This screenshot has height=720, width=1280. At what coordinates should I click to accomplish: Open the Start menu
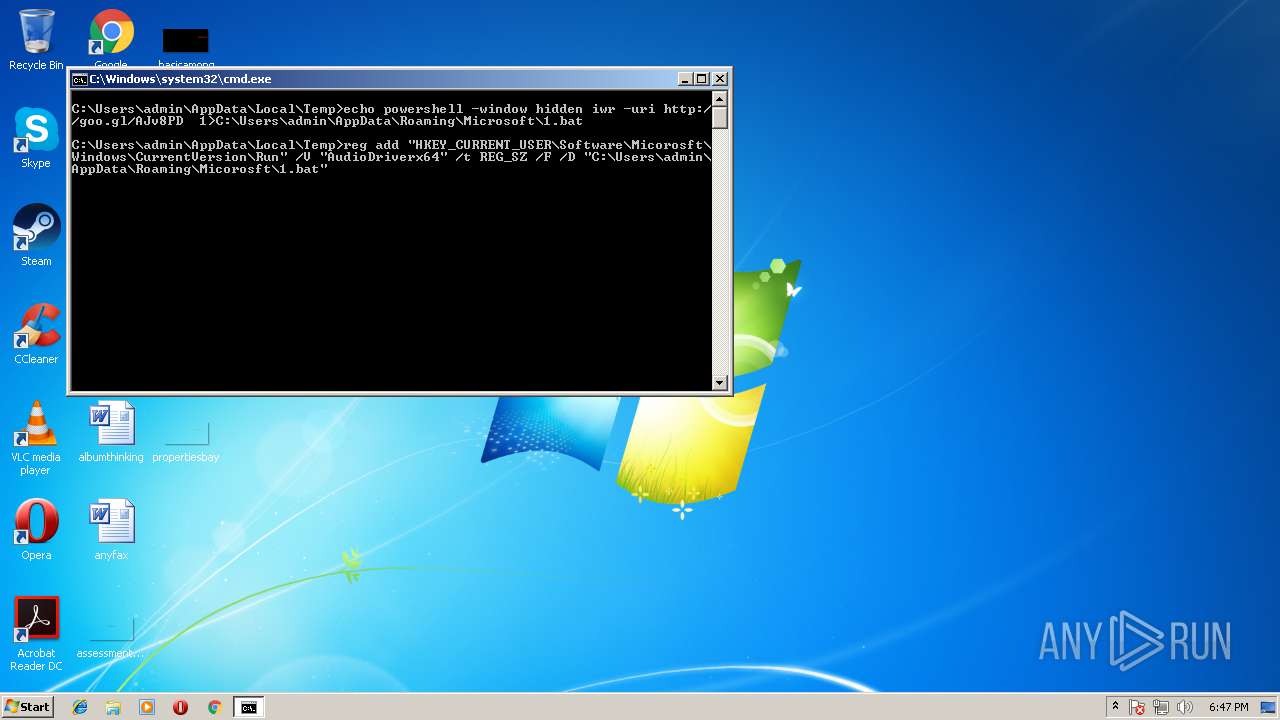point(27,707)
